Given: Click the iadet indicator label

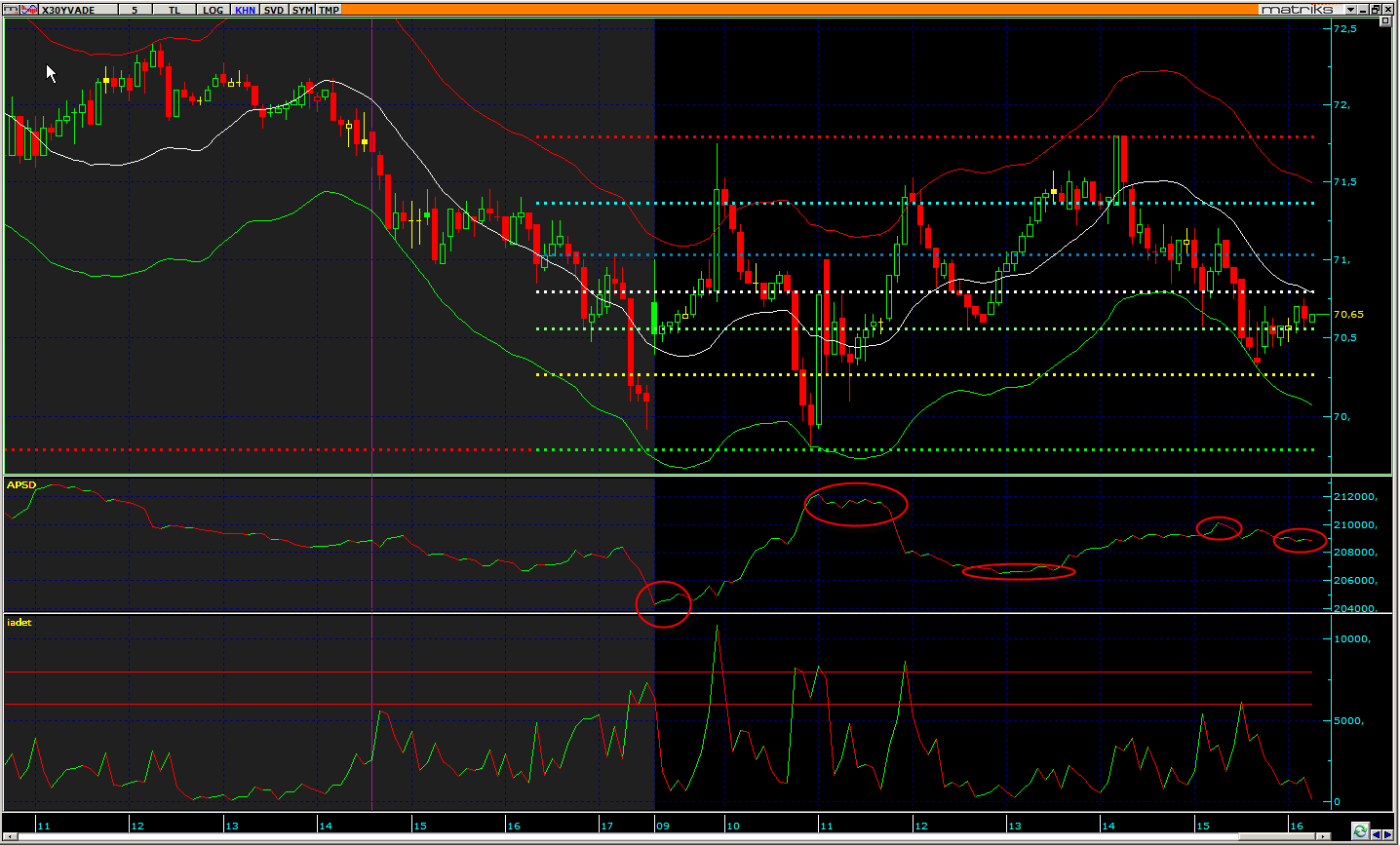Looking at the screenshot, I should coord(19,622).
